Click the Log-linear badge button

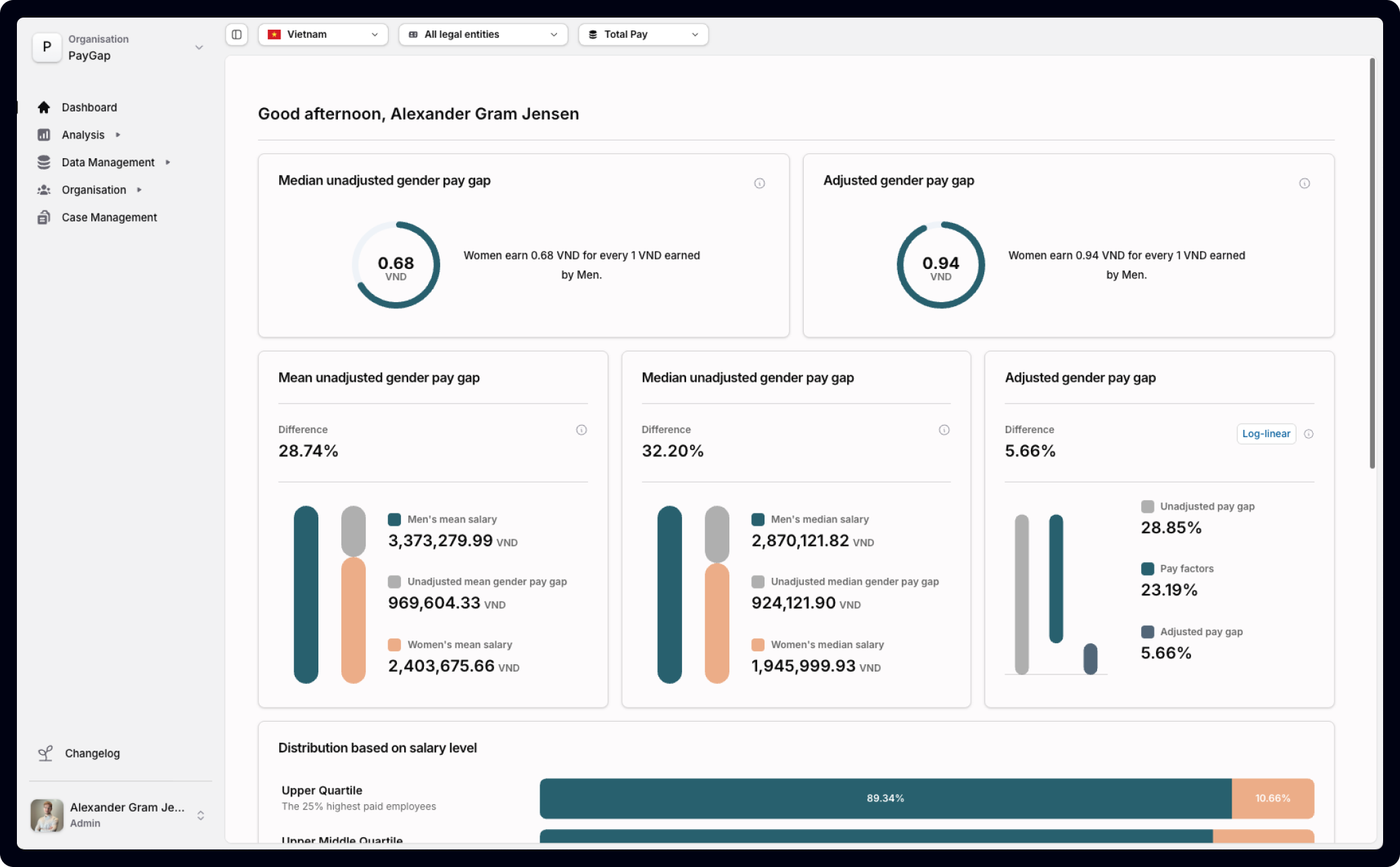(x=1265, y=434)
